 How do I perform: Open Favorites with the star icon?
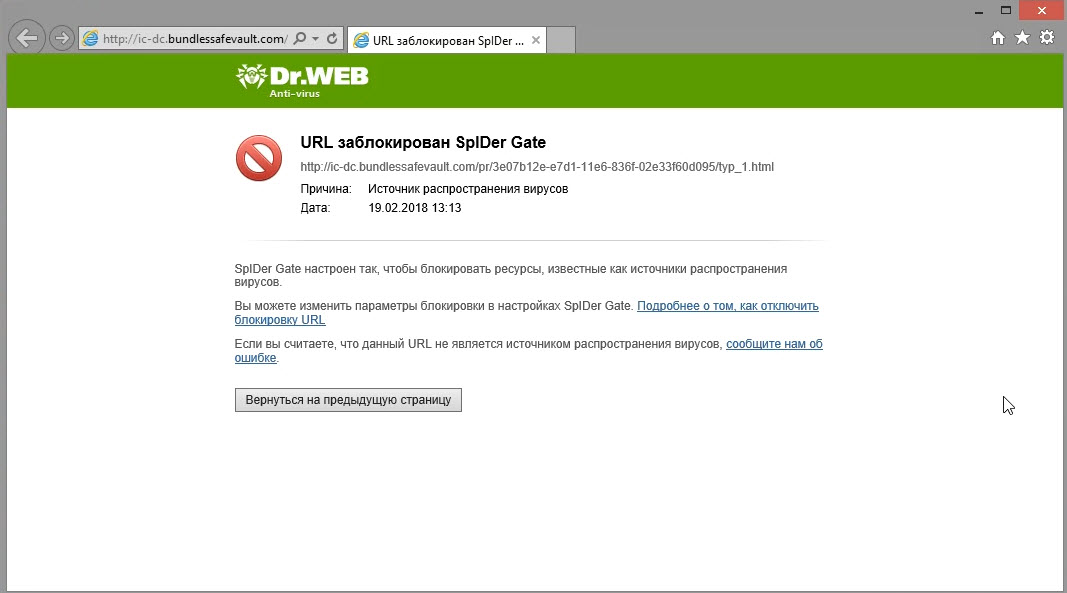tap(1022, 38)
